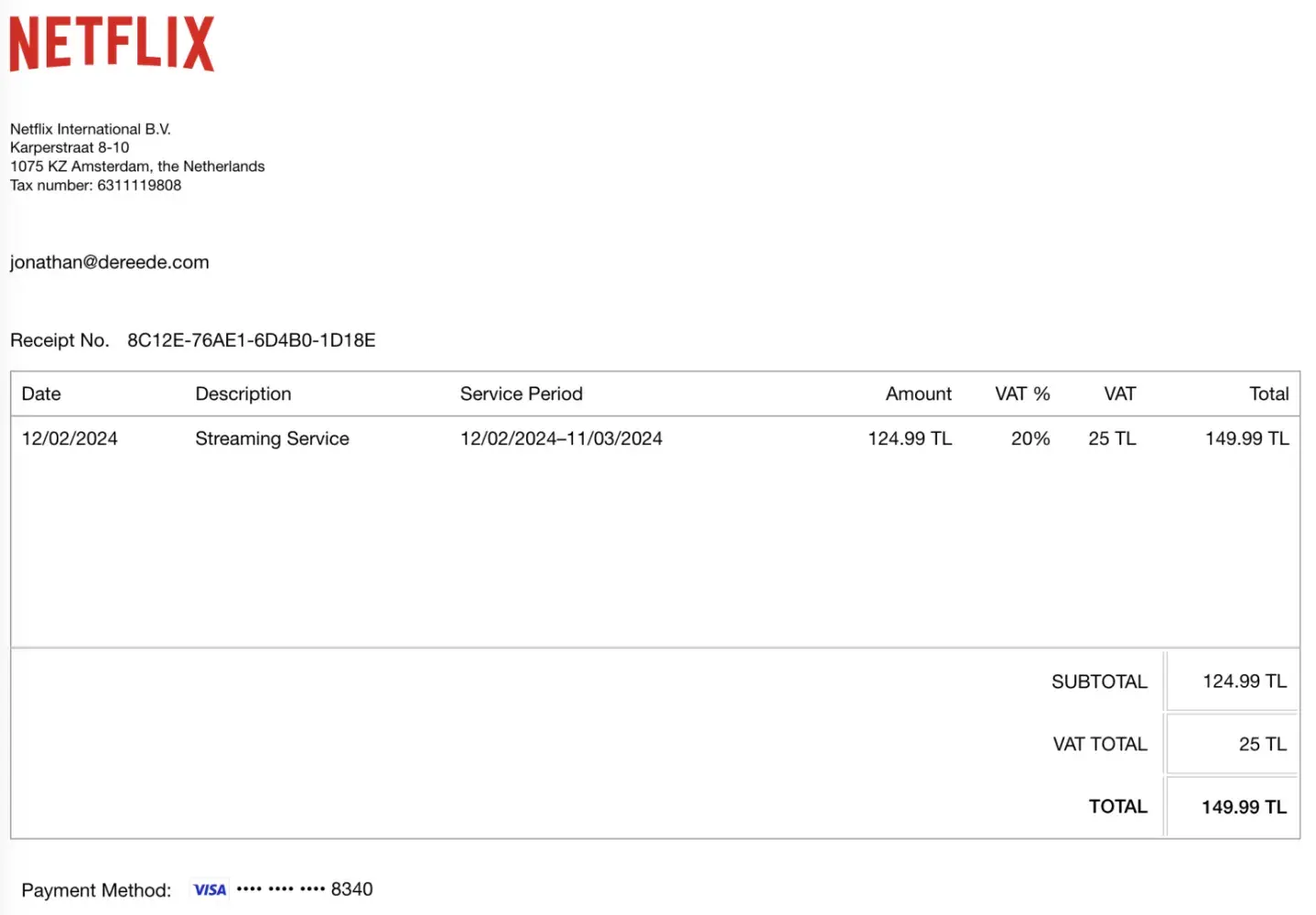This screenshot has width=1316, height=915.
Task: Click the Service Period column header
Action: click(522, 393)
